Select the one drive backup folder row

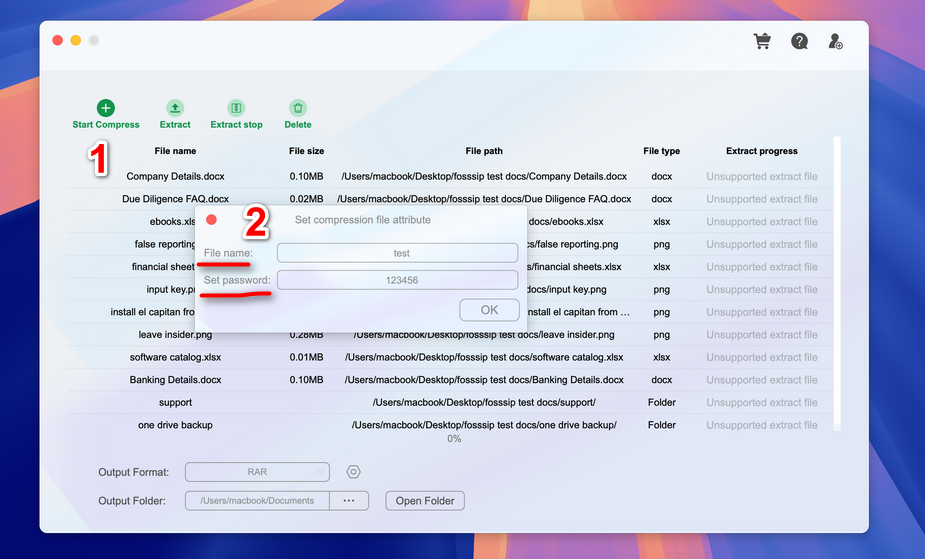click(176, 425)
